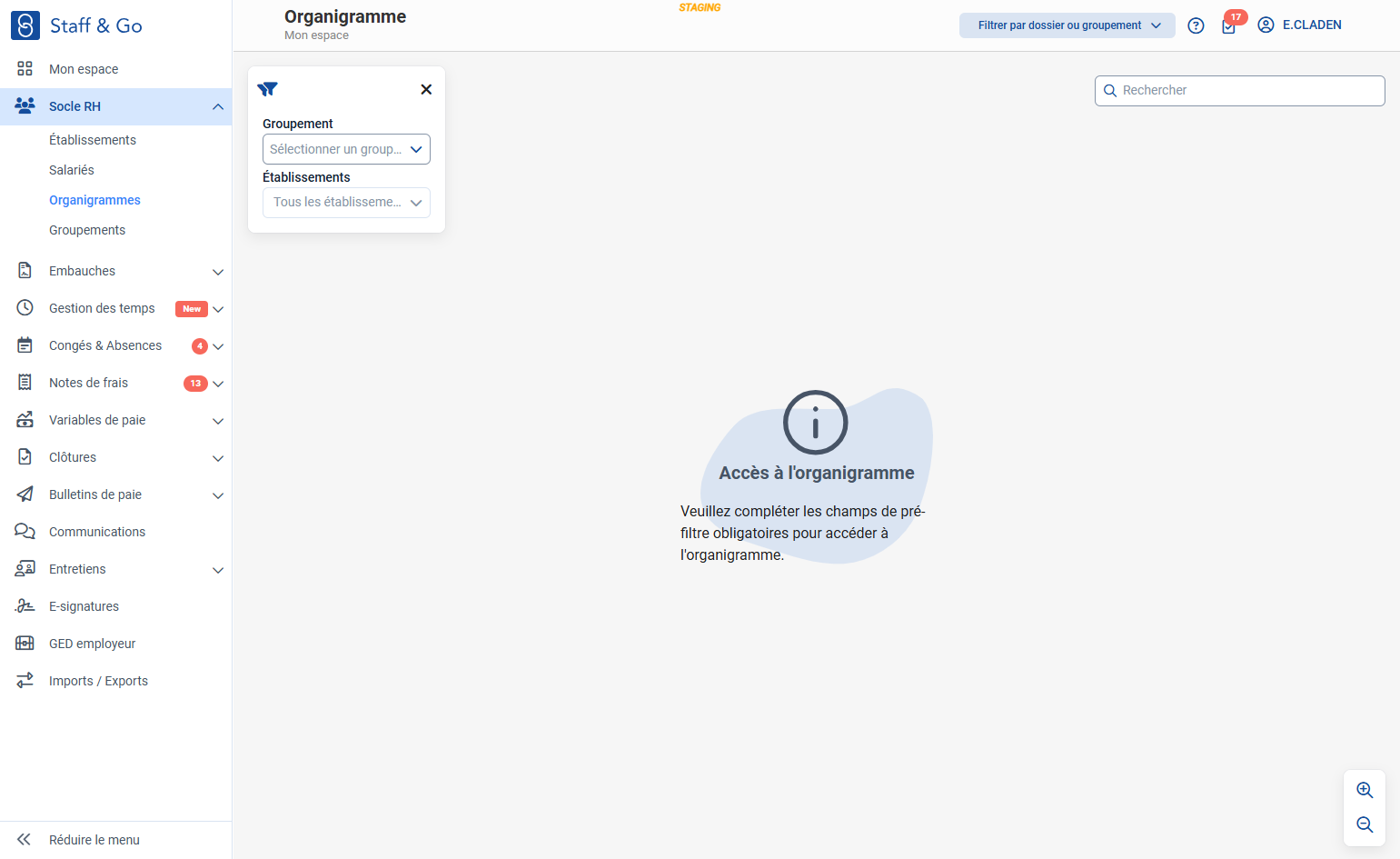Expand the Congés & Absences chevron
Image resolution: width=1400 pixels, height=859 pixels.
218,346
